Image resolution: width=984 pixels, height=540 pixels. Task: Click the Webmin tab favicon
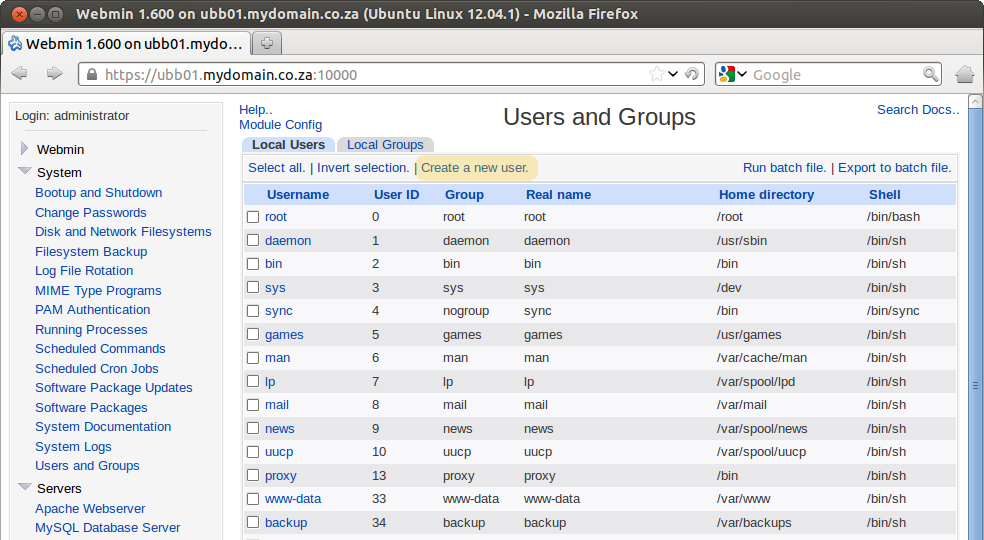coord(15,43)
